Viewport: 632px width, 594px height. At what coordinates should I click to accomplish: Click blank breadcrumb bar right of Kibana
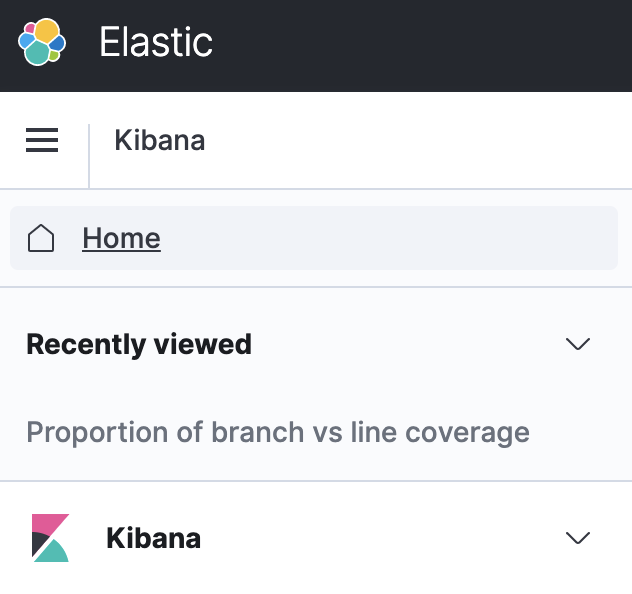(x=420, y=140)
